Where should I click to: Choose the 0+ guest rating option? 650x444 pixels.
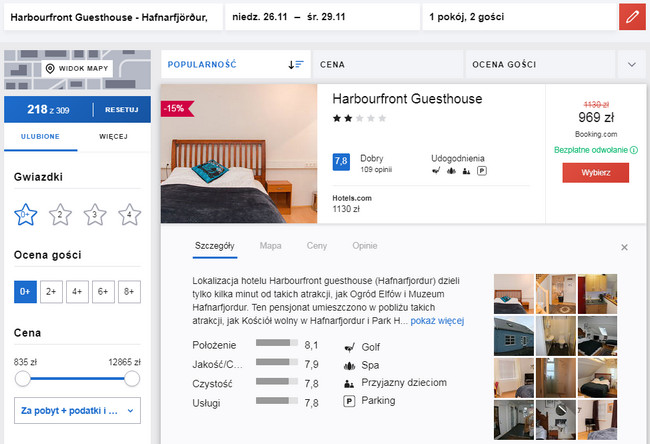pyautogui.click(x=26, y=292)
